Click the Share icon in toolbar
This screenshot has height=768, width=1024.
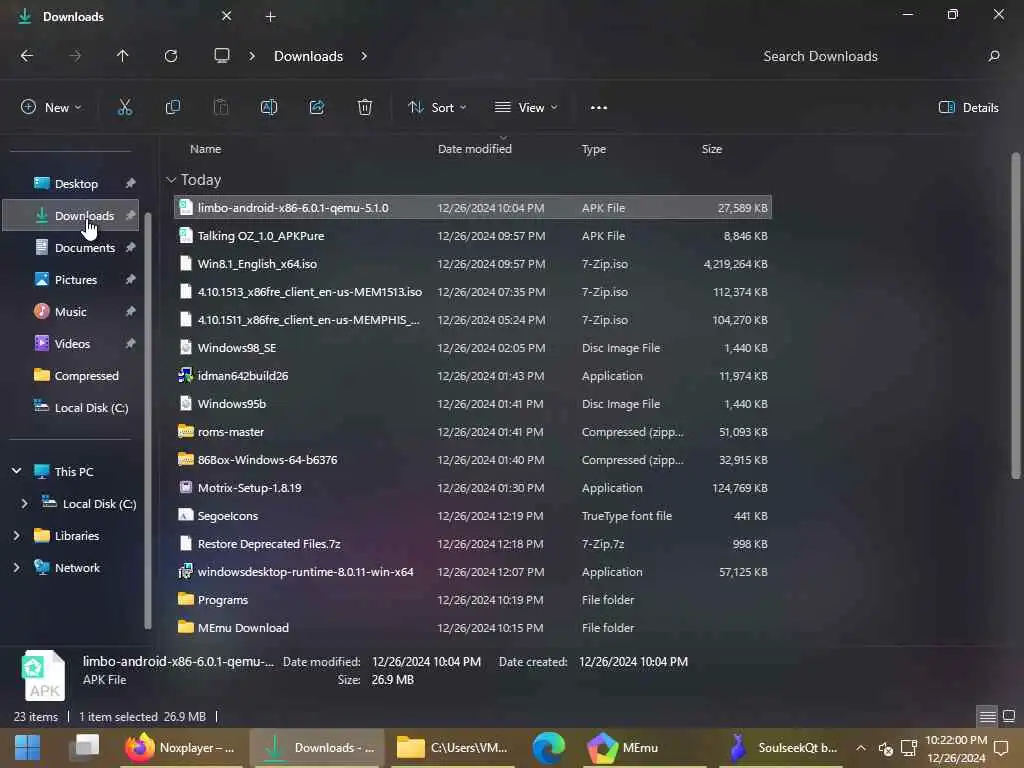(x=317, y=107)
